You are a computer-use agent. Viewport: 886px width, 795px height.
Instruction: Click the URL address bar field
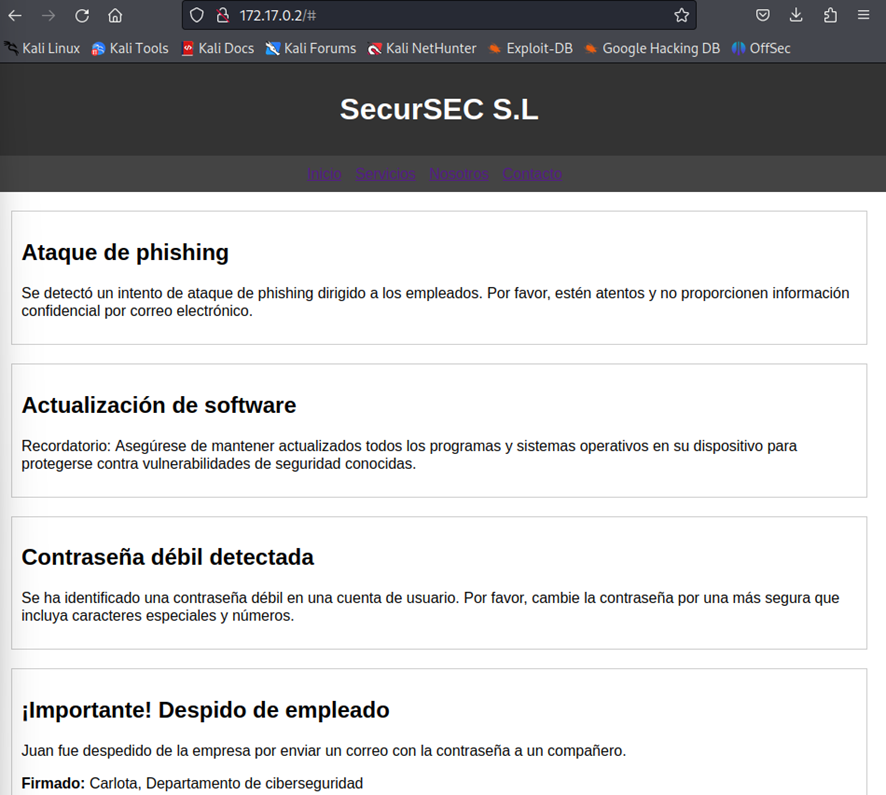(450, 15)
